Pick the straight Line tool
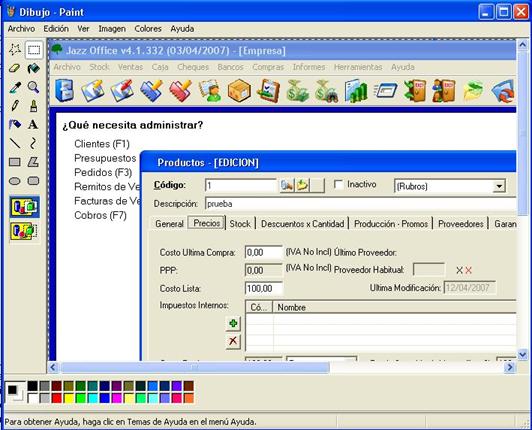The height and width of the screenshot is (430, 532). [15, 143]
